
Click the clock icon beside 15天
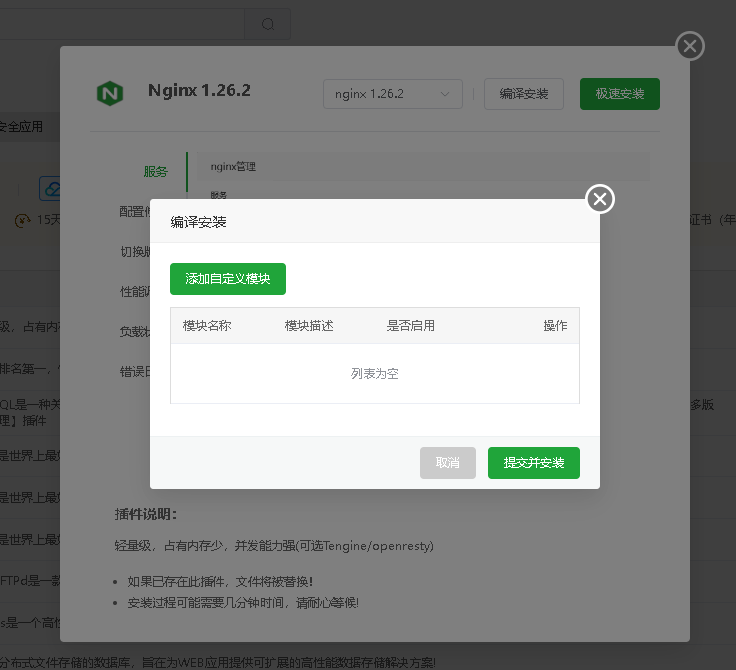23,220
